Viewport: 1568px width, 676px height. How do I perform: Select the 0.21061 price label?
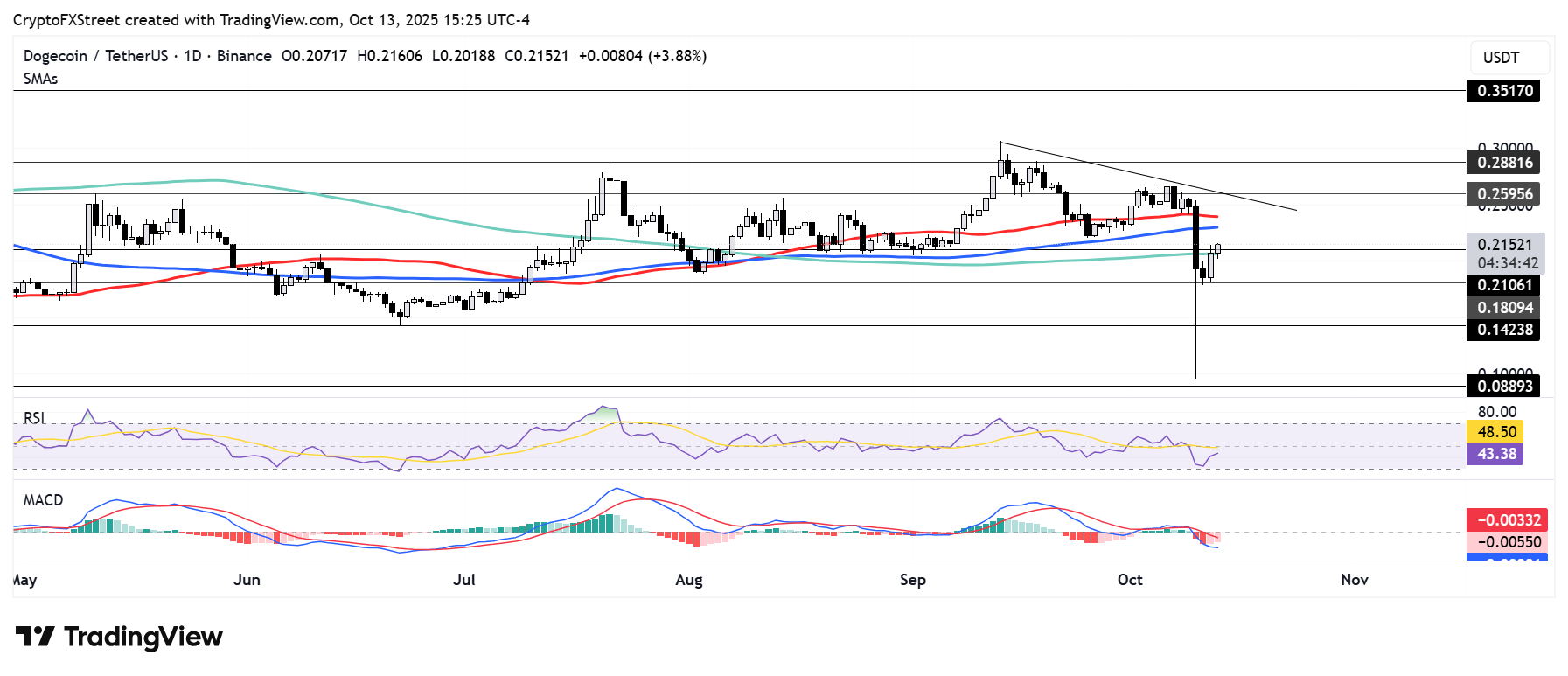1504,285
